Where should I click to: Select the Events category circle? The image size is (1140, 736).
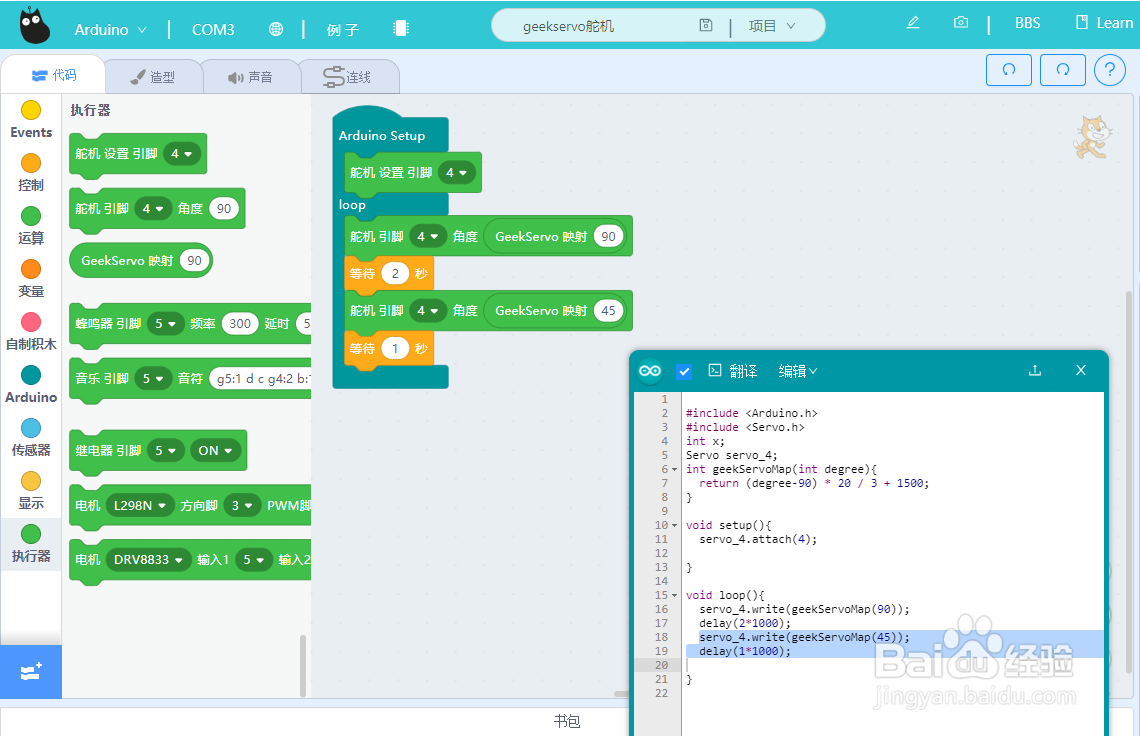[31, 110]
